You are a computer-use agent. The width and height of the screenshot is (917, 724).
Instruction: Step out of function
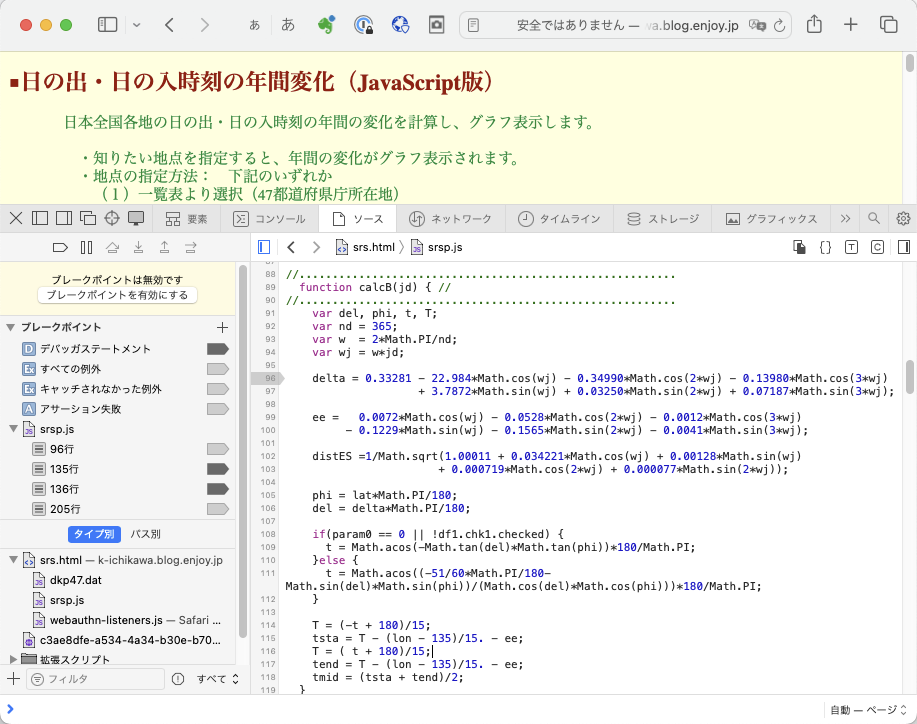(x=165, y=247)
